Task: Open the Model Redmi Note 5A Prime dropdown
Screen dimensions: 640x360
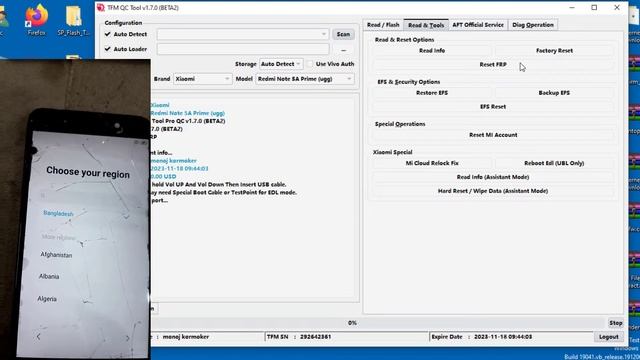Action: 304,79
